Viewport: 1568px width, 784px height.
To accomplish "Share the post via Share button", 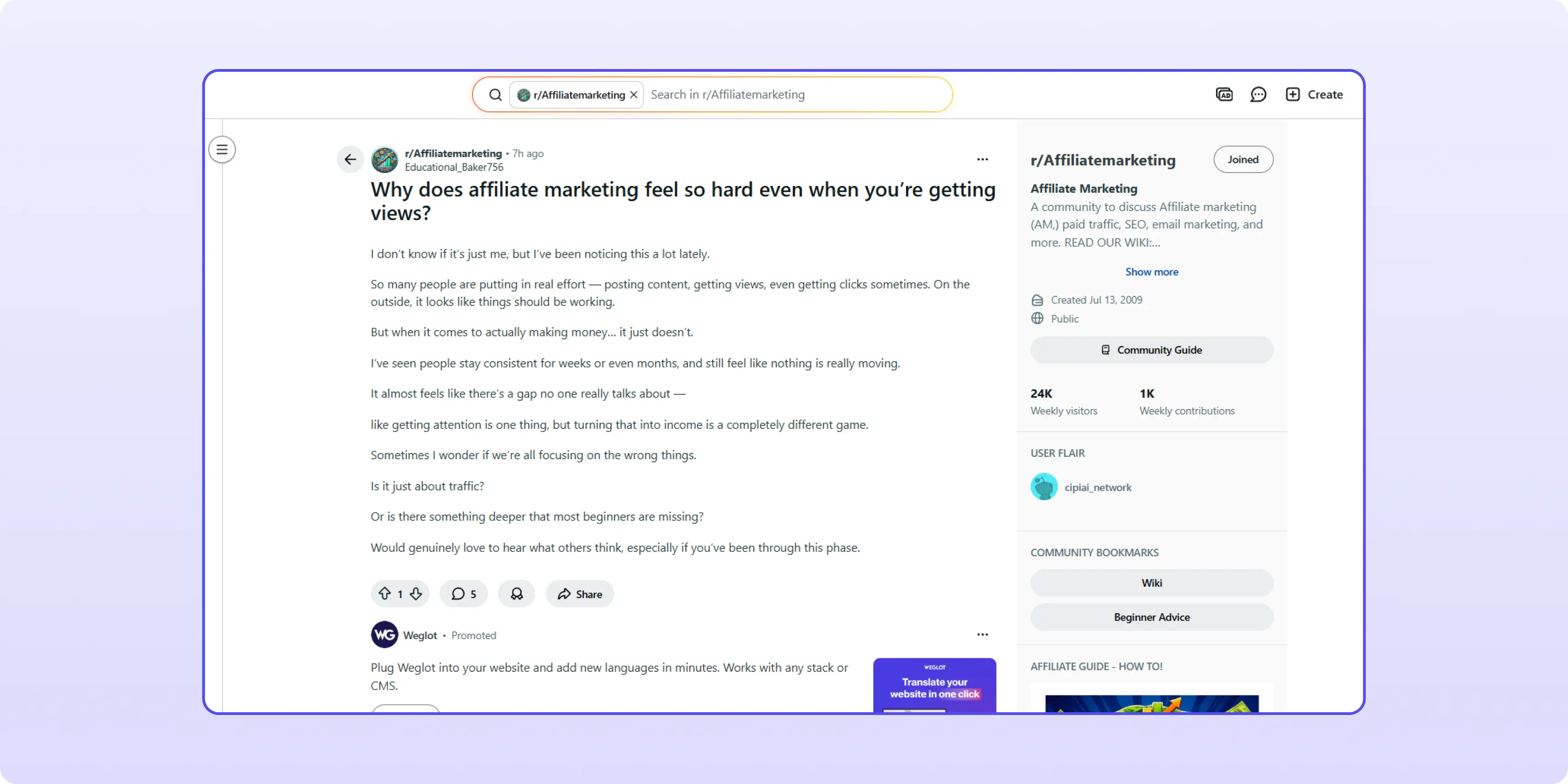I will pos(579,594).
